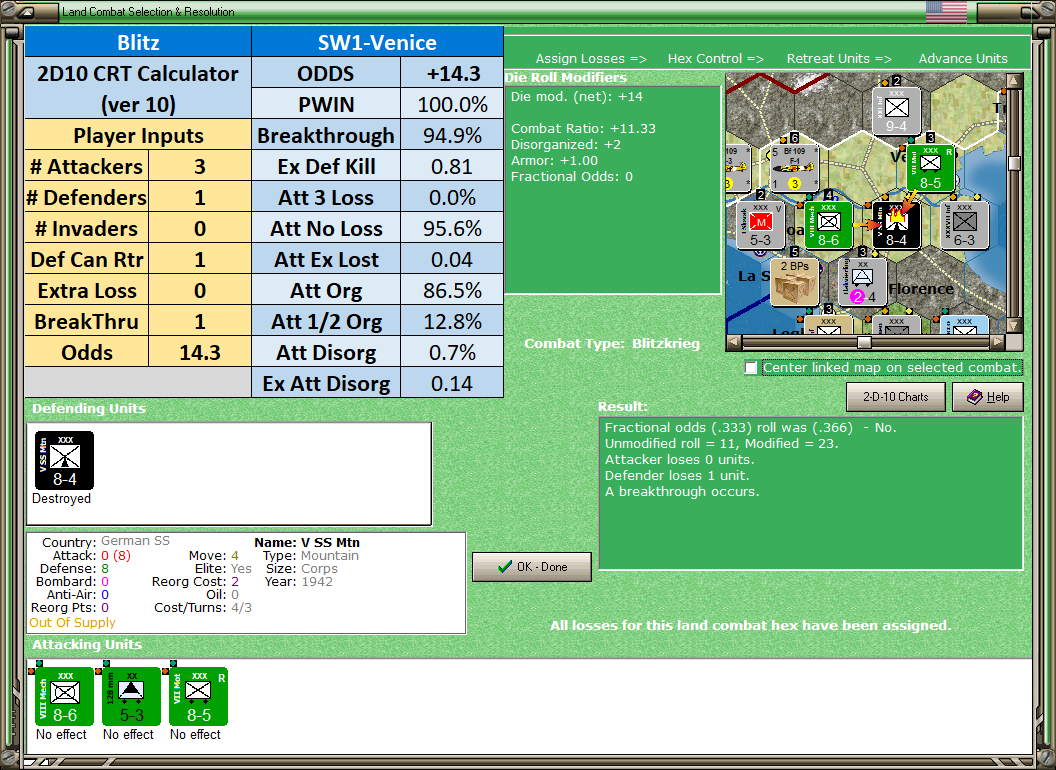Click the map's vertical scrollbar down arrow
Screen dimensions: 1056x770
pos(1015,326)
